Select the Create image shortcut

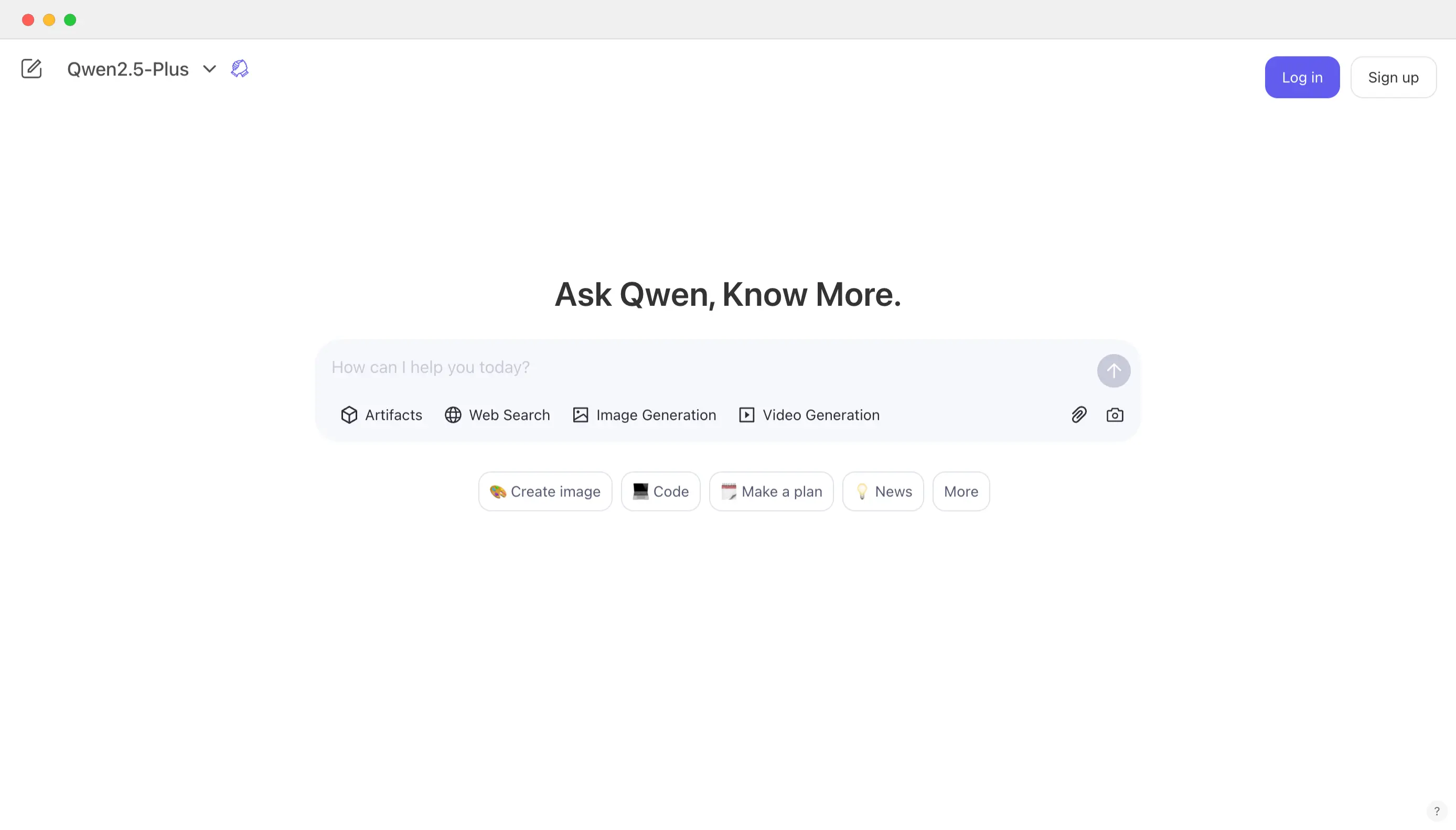[544, 491]
